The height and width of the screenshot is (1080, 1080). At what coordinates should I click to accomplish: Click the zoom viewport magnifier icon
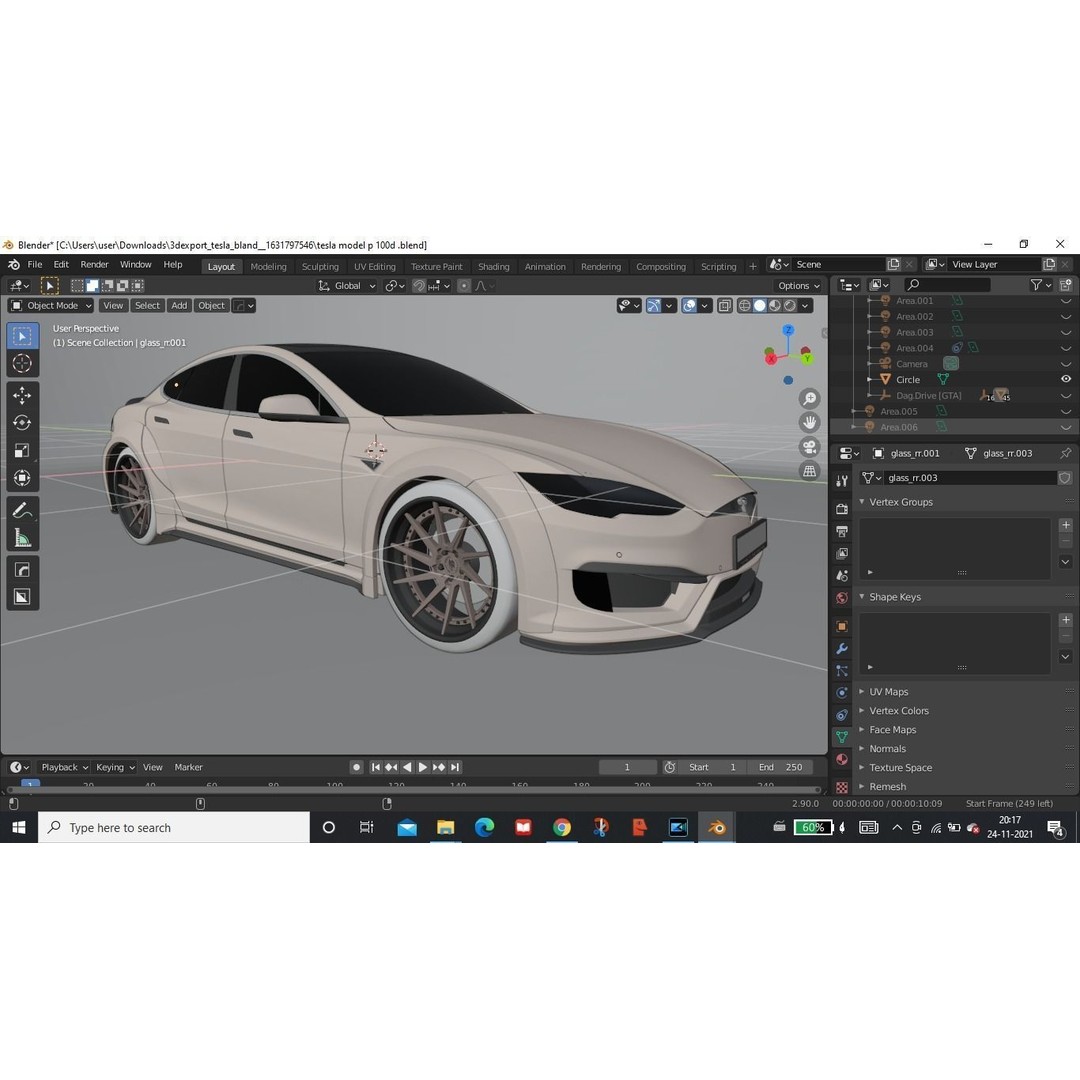[809, 399]
